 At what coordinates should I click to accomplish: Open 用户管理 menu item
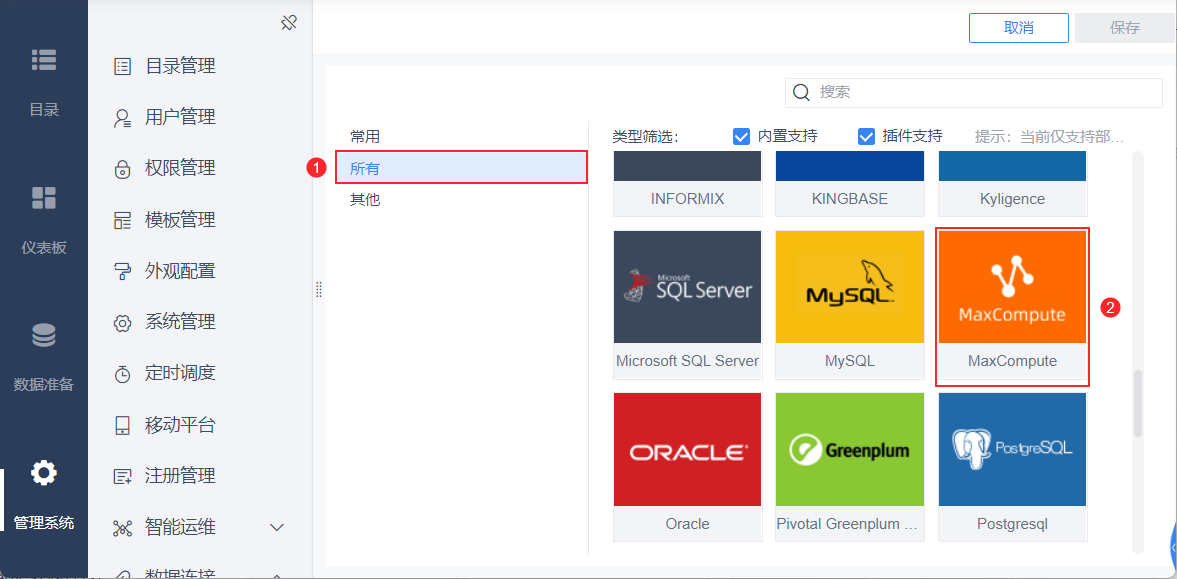point(180,118)
